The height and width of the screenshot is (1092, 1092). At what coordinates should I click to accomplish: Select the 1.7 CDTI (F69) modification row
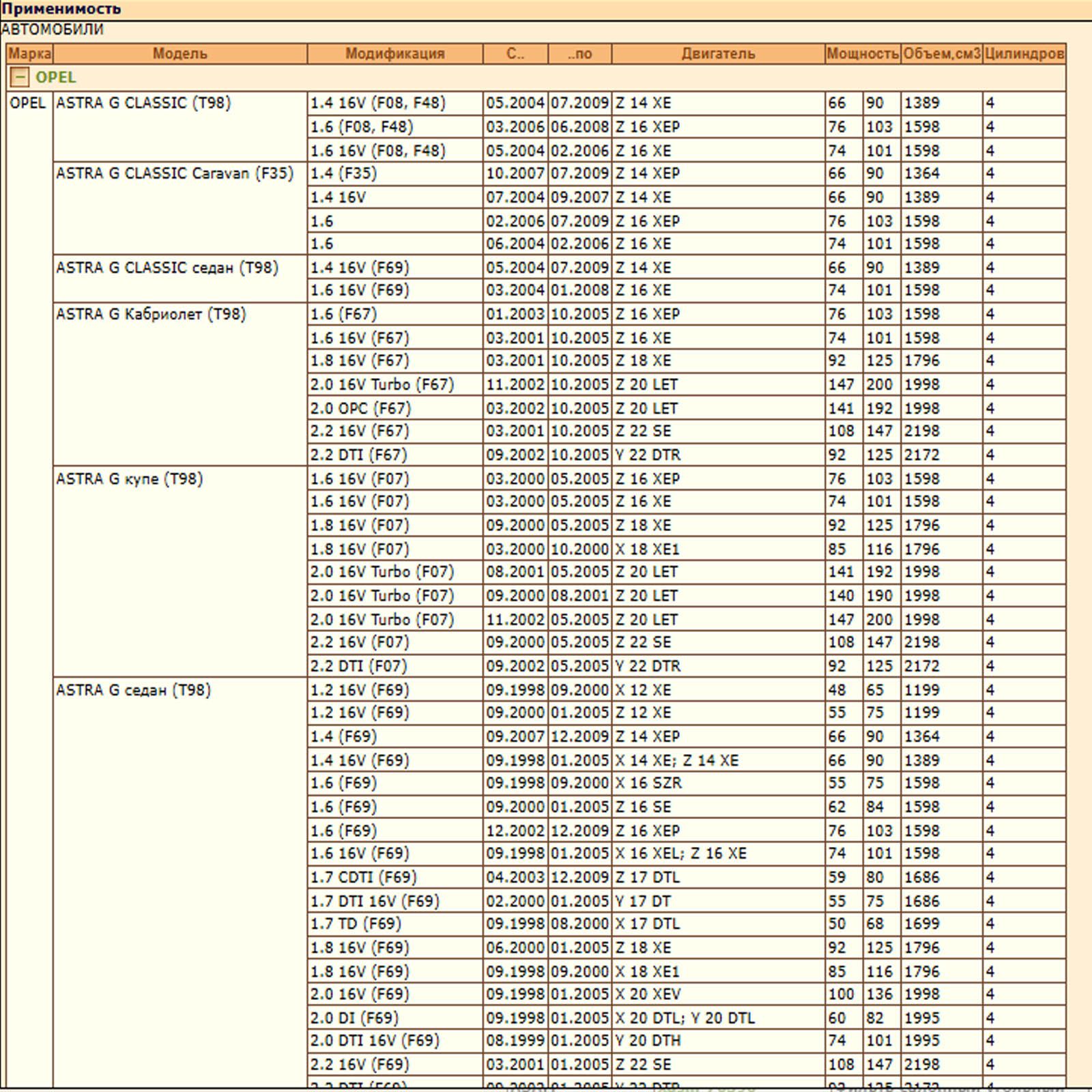363,877
